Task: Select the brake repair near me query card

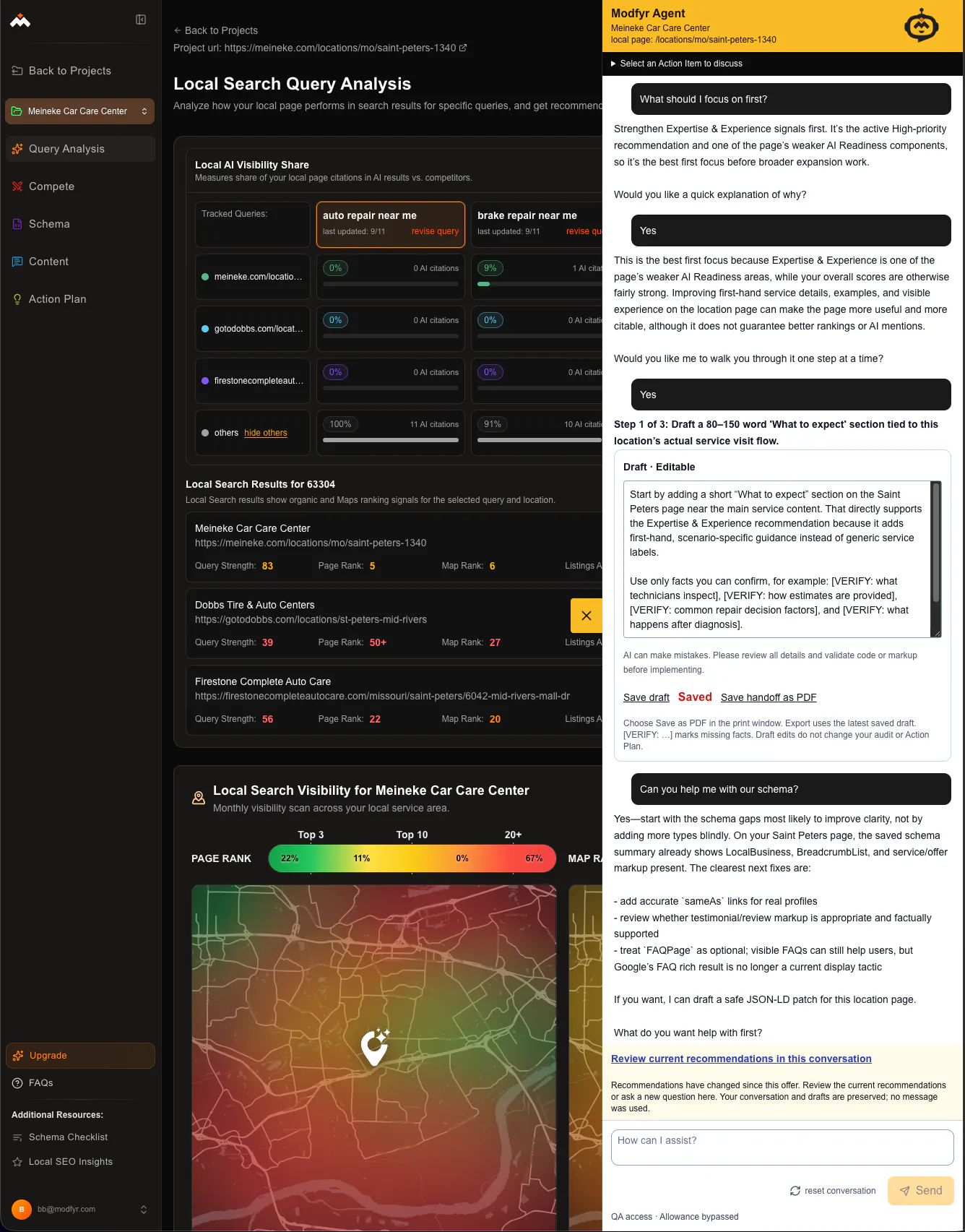Action: point(537,225)
